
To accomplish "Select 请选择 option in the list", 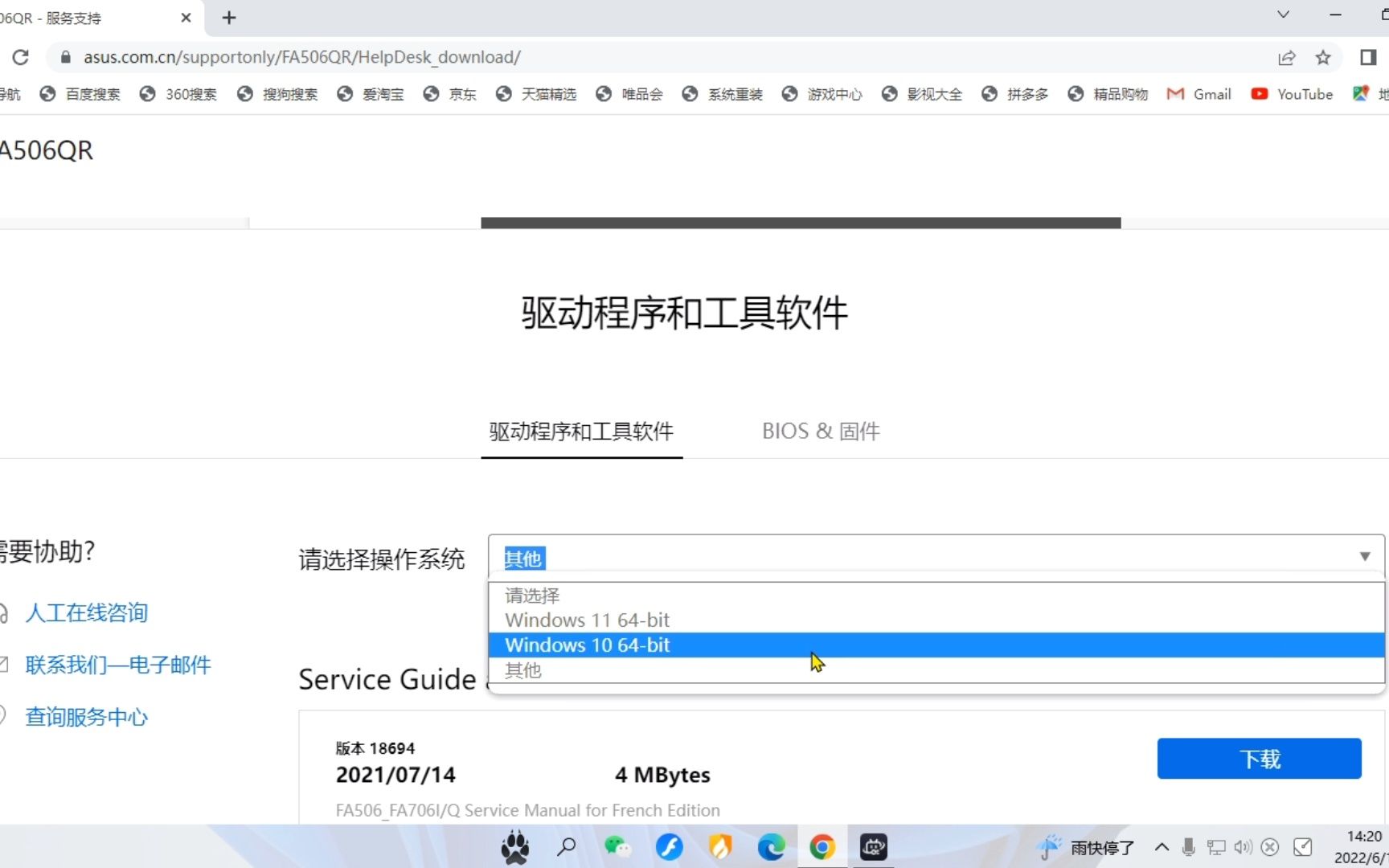I will [936, 596].
